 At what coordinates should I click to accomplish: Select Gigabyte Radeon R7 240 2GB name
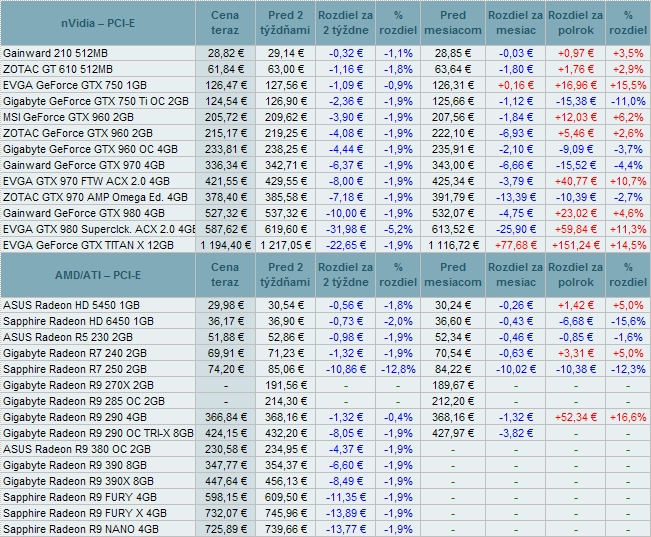(75, 353)
